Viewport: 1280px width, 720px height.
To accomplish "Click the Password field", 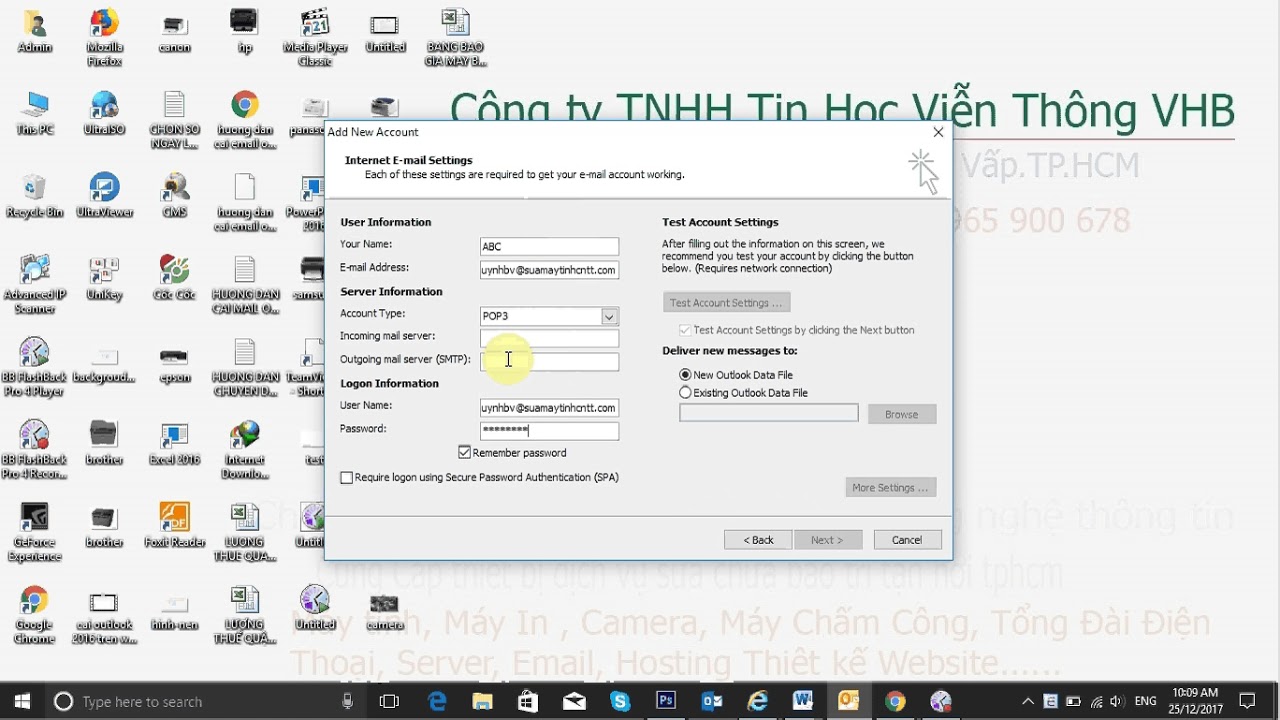I will point(549,431).
